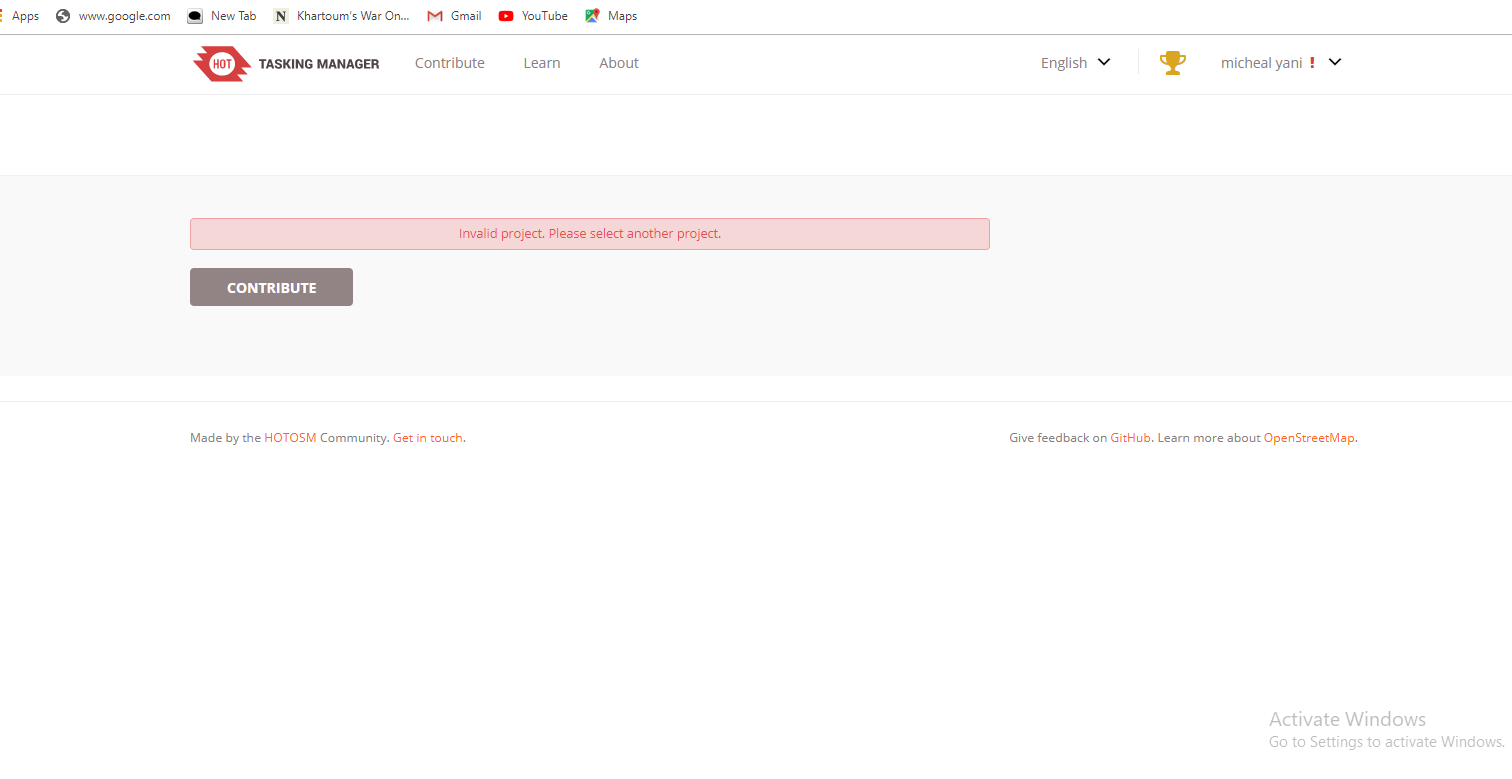Open the Contribute nav item
1512x779 pixels.
450,63
